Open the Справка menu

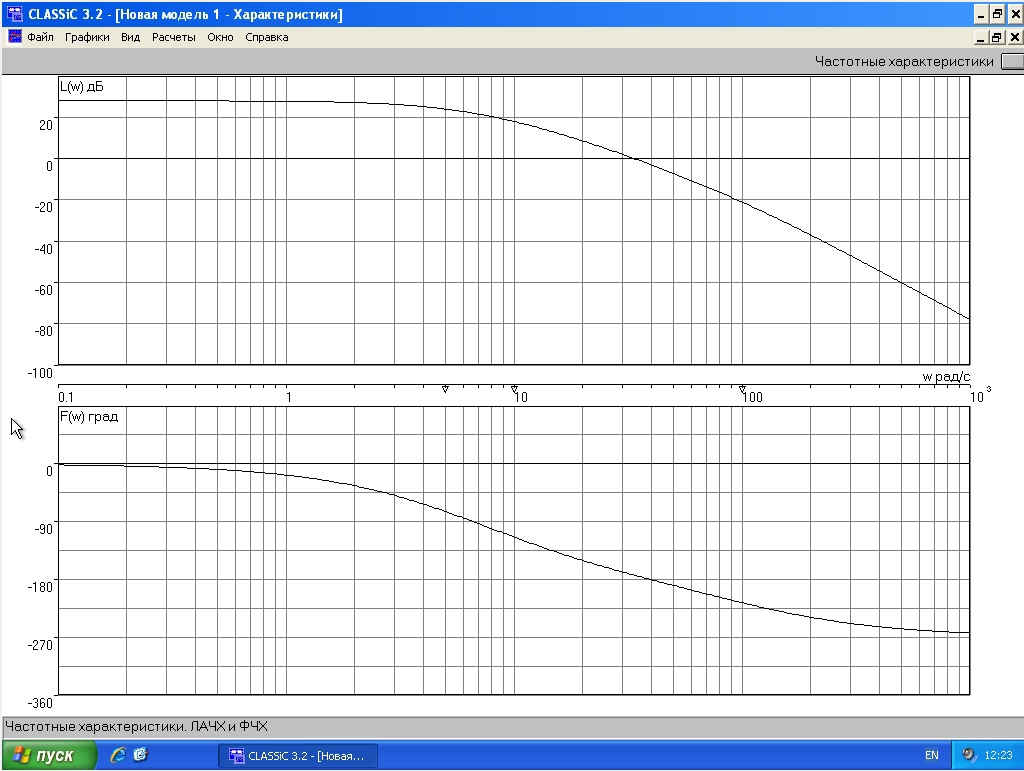266,37
